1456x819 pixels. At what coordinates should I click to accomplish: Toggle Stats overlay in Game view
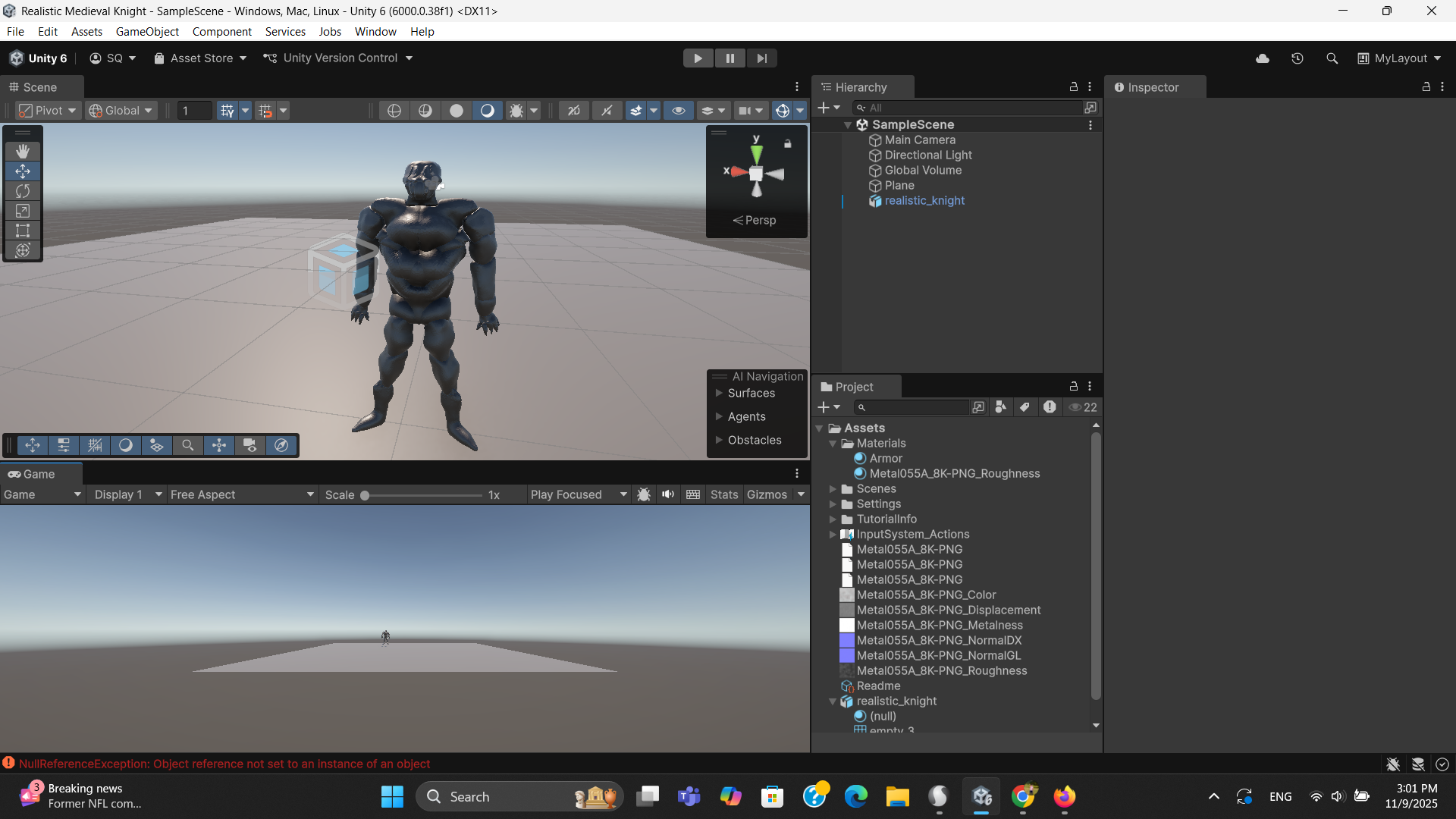724,494
